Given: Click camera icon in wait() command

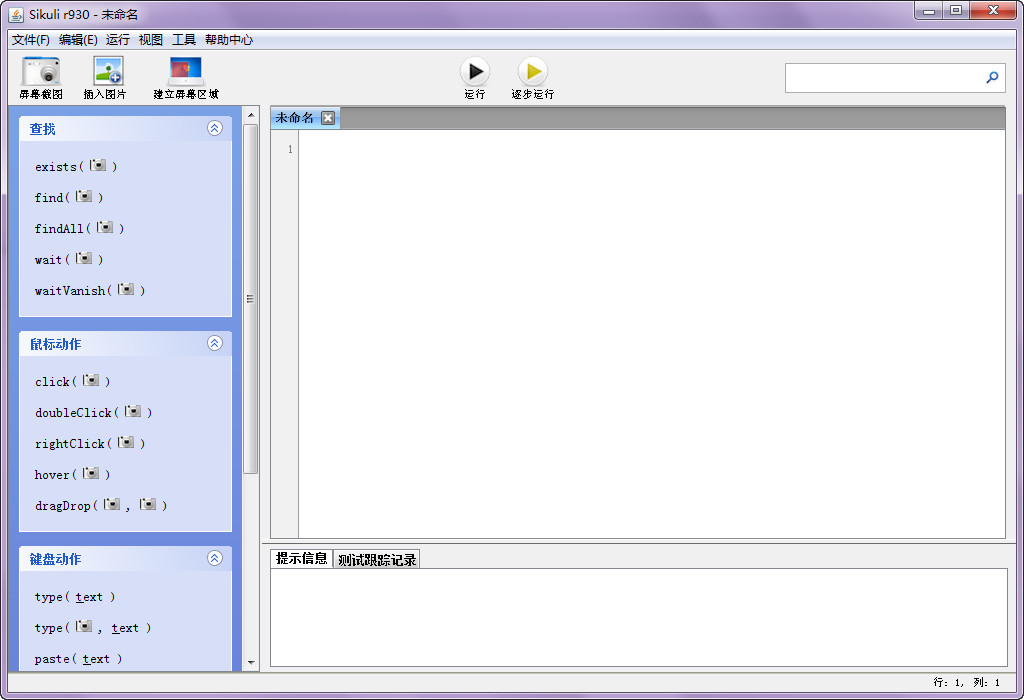Looking at the screenshot, I should coord(84,258).
